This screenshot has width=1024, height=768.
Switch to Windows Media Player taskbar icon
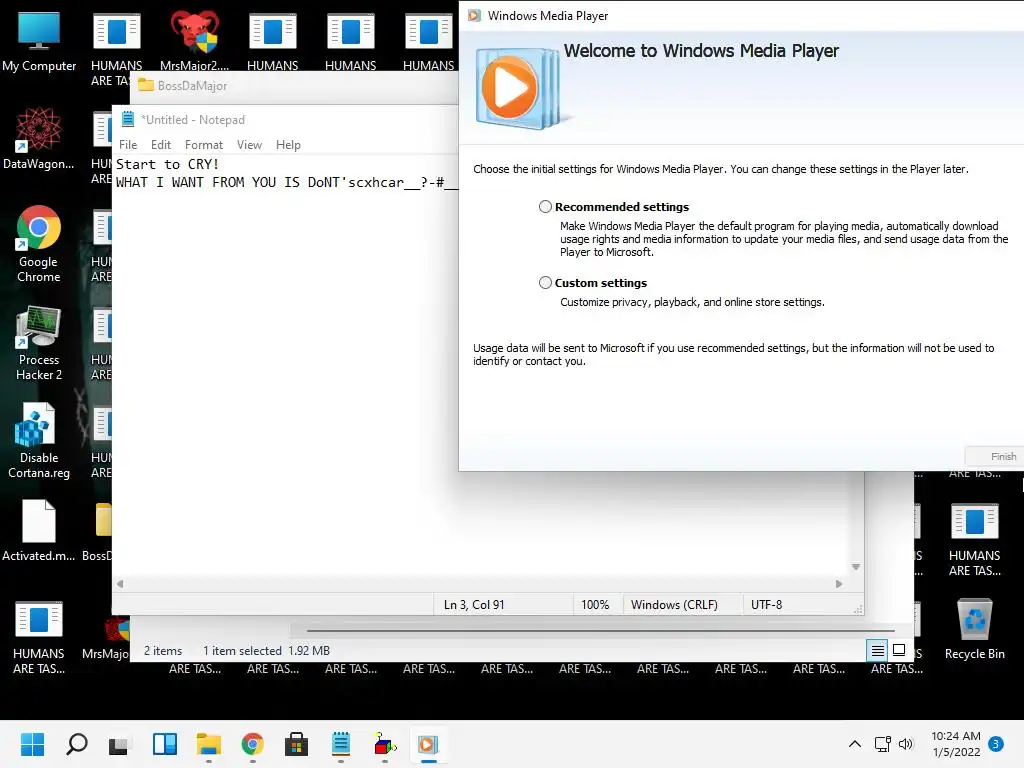point(428,744)
